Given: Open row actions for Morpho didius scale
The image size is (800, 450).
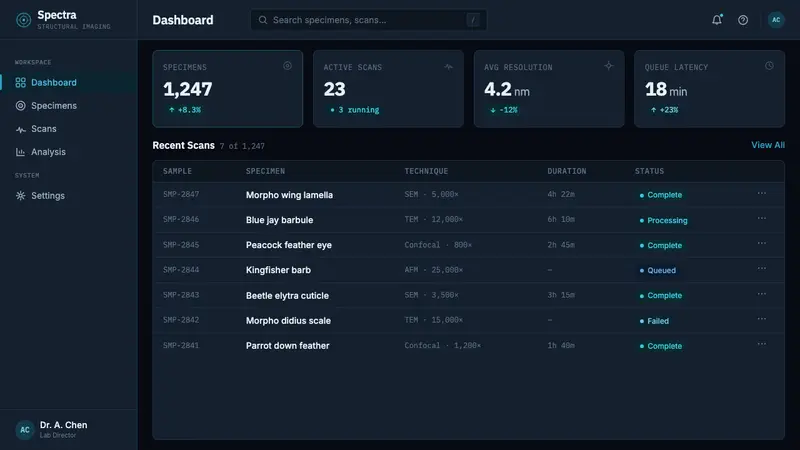Looking at the screenshot, I should pyautogui.click(x=762, y=319).
